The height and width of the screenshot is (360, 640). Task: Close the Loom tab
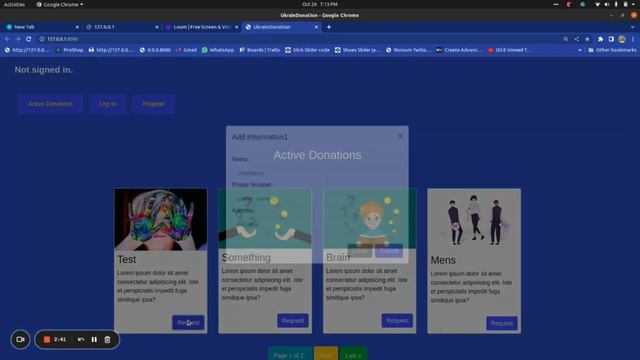tap(236, 27)
